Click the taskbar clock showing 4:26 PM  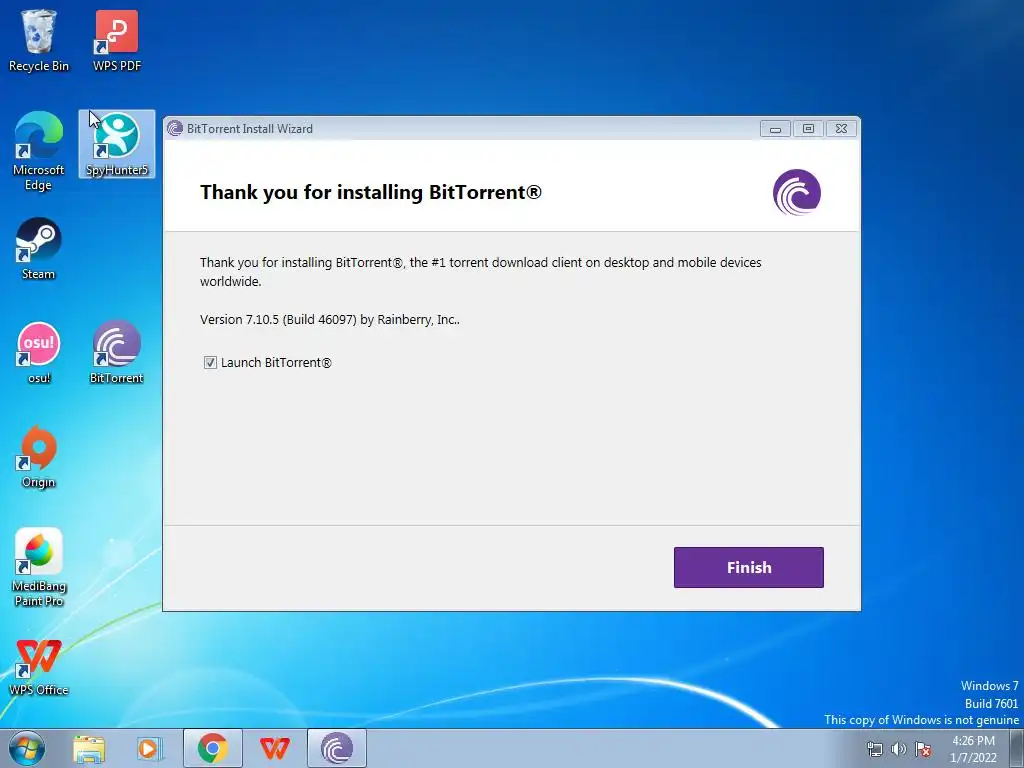pos(973,749)
